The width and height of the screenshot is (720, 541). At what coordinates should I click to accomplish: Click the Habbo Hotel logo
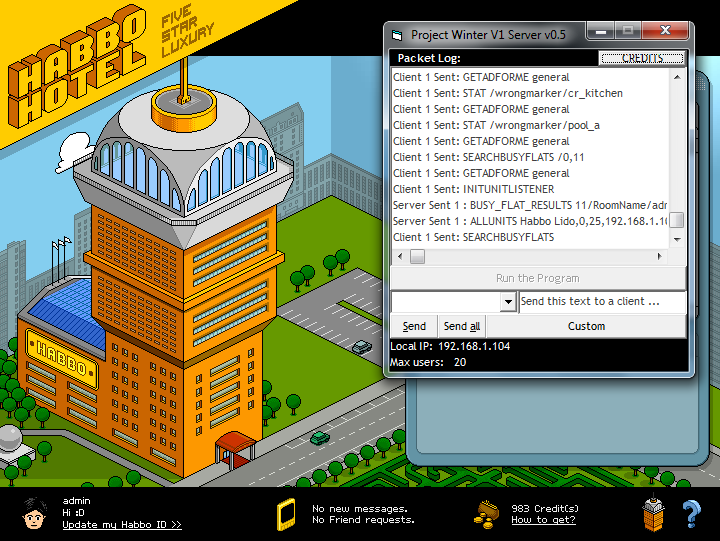coord(77,66)
